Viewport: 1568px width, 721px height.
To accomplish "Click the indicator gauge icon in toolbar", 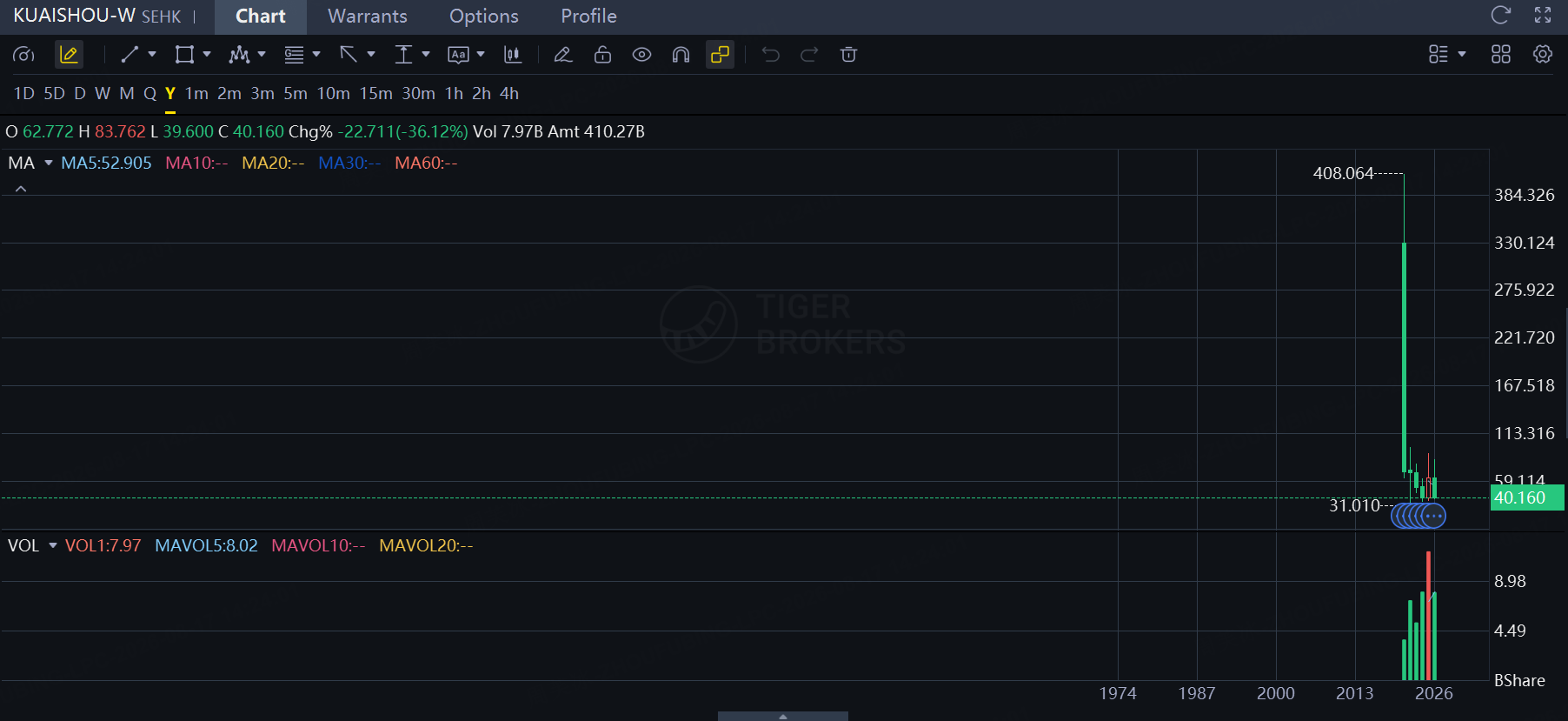I will [23, 55].
